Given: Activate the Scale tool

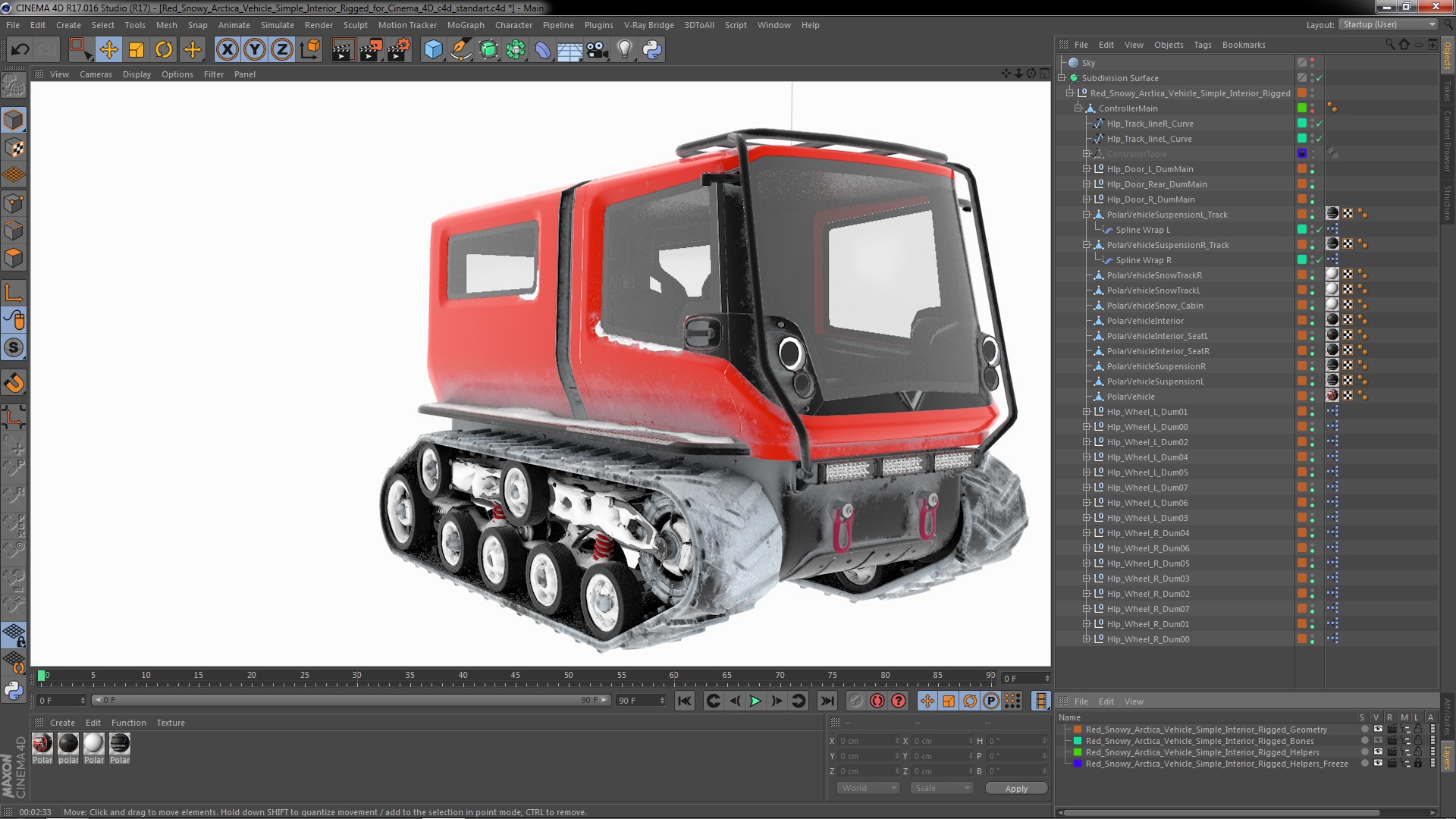Looking at the screenshot, I should point(136,50).
